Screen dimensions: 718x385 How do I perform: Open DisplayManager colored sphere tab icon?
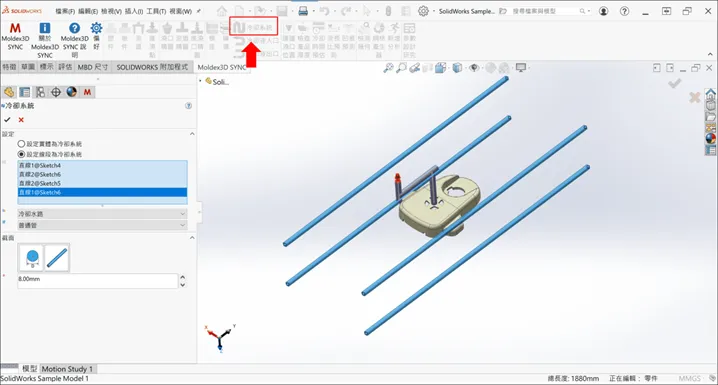[x=71, y=92]
